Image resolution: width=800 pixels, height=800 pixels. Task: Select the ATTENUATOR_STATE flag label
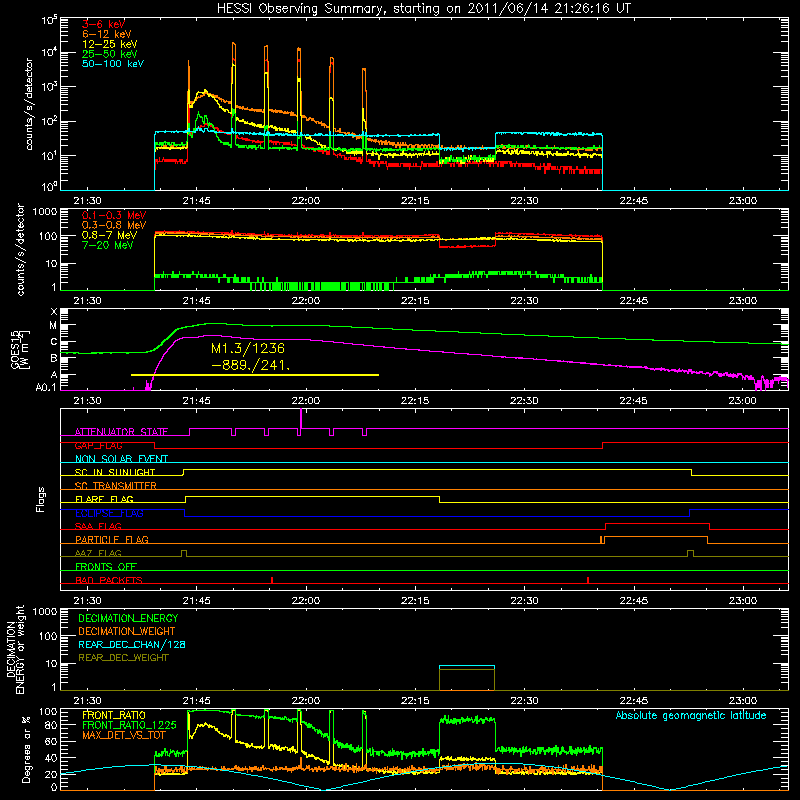(x=121, y=432)
